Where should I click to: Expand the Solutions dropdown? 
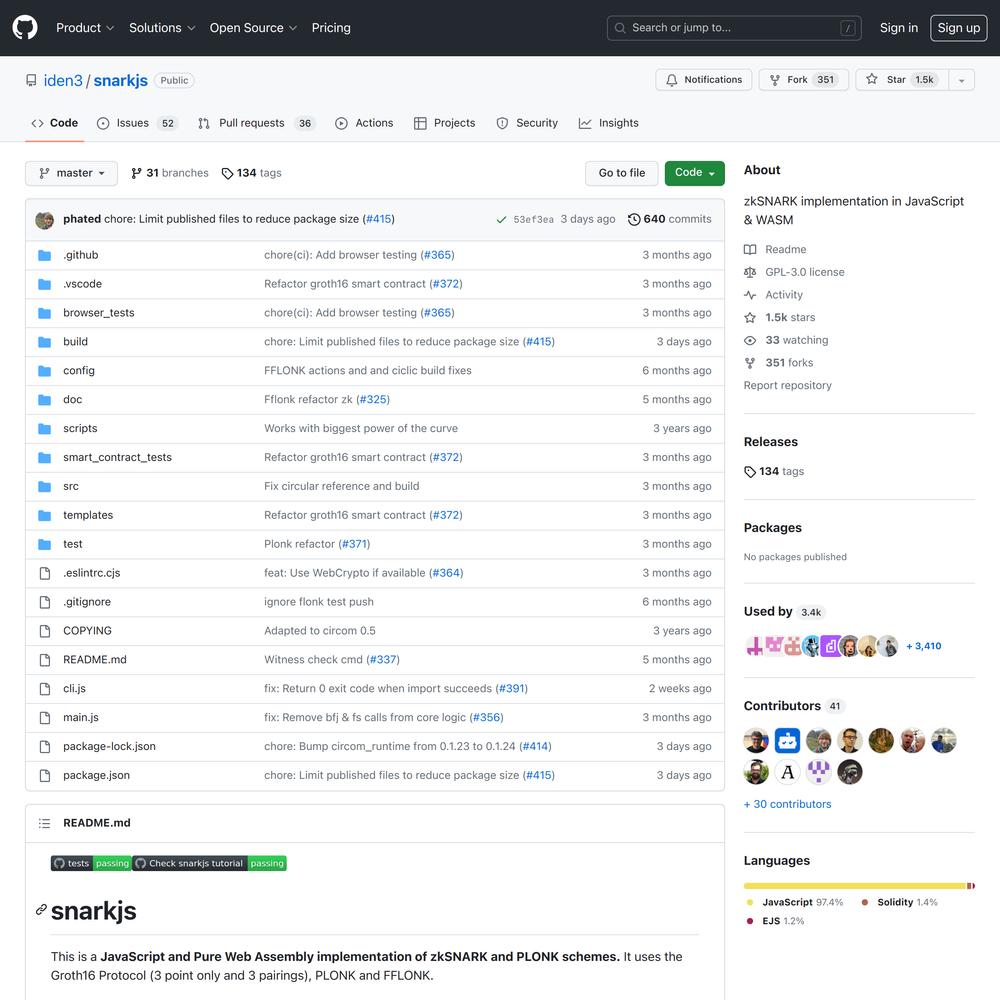click(162, 28)
